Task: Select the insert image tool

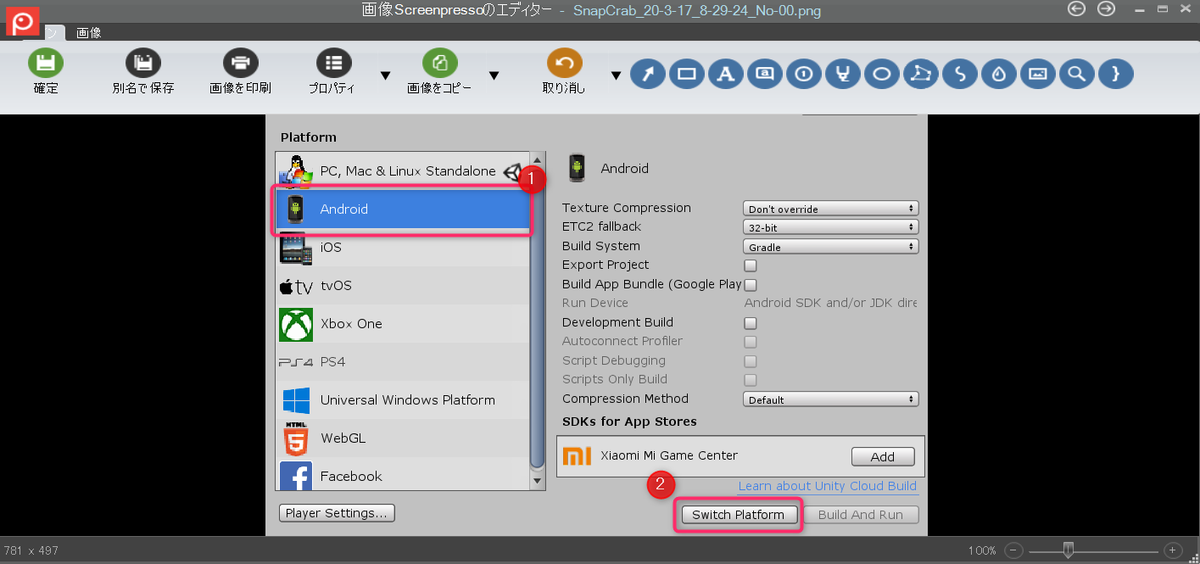Action: pyautogui.click(x=1038, y=73)
